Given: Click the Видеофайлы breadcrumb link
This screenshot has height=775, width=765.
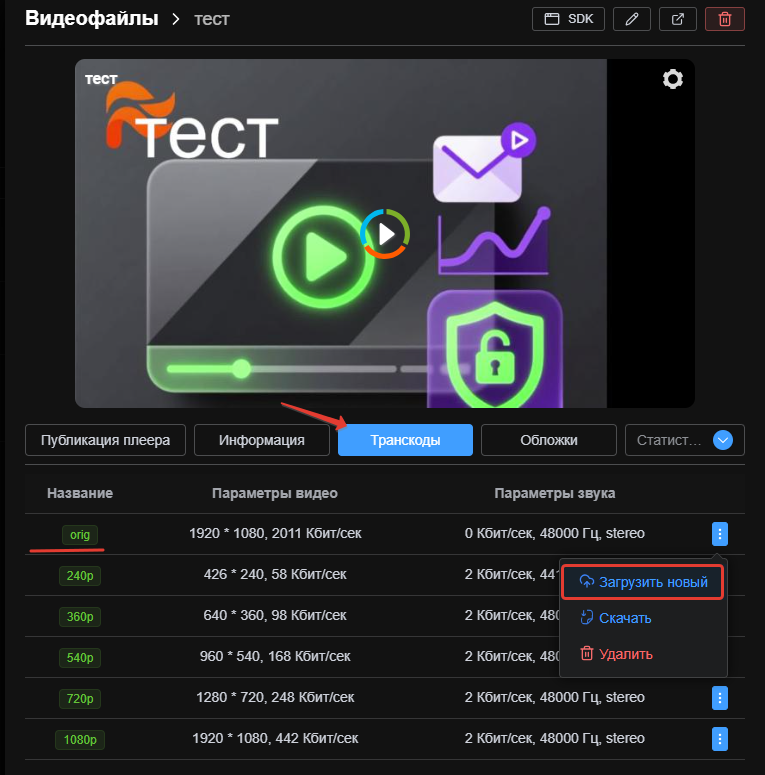Looking at the screenshot, I should 92,18.
